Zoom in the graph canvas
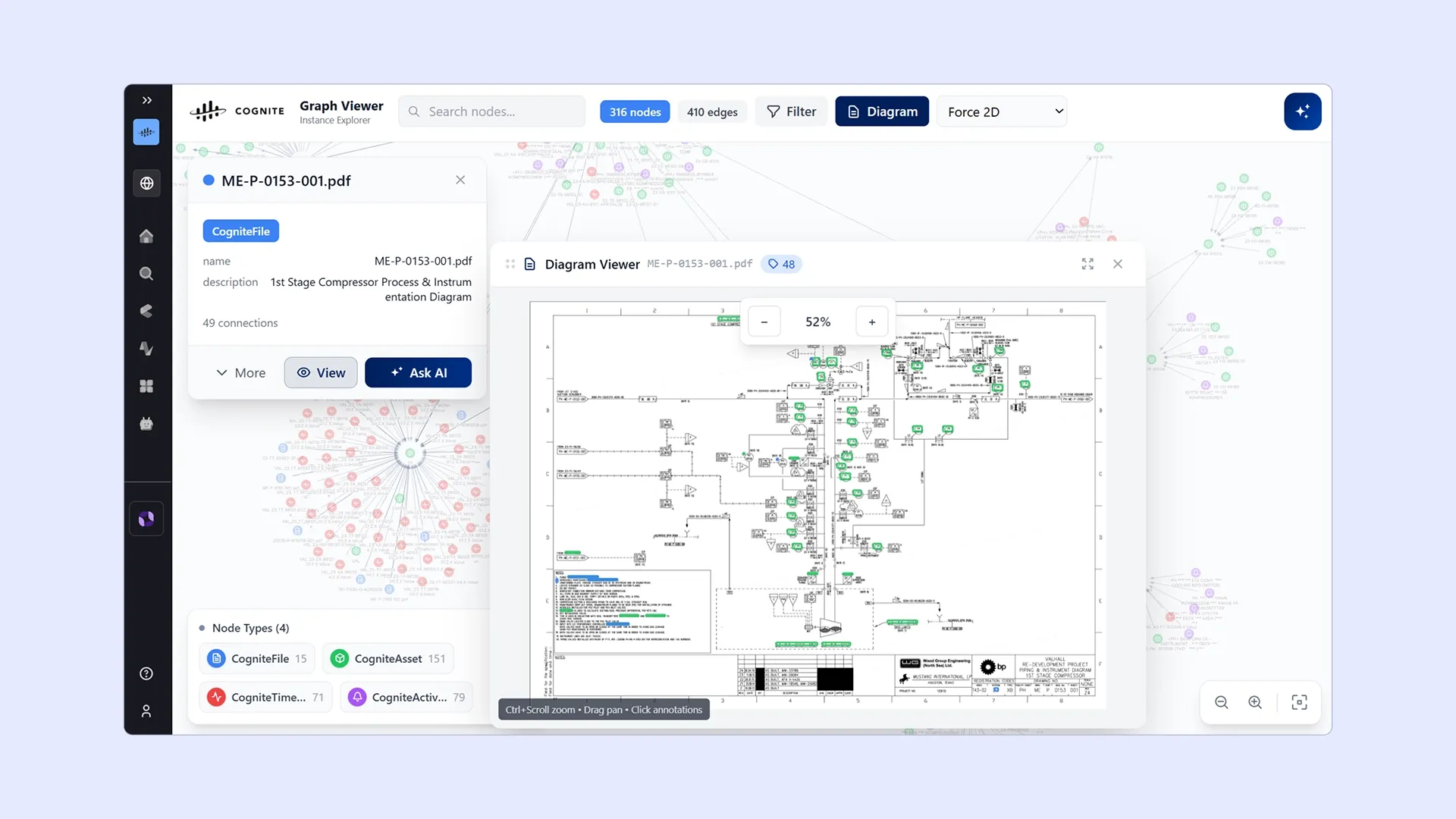The image size is (1456, 819). pyautogui.click(x=1255, y=702)
